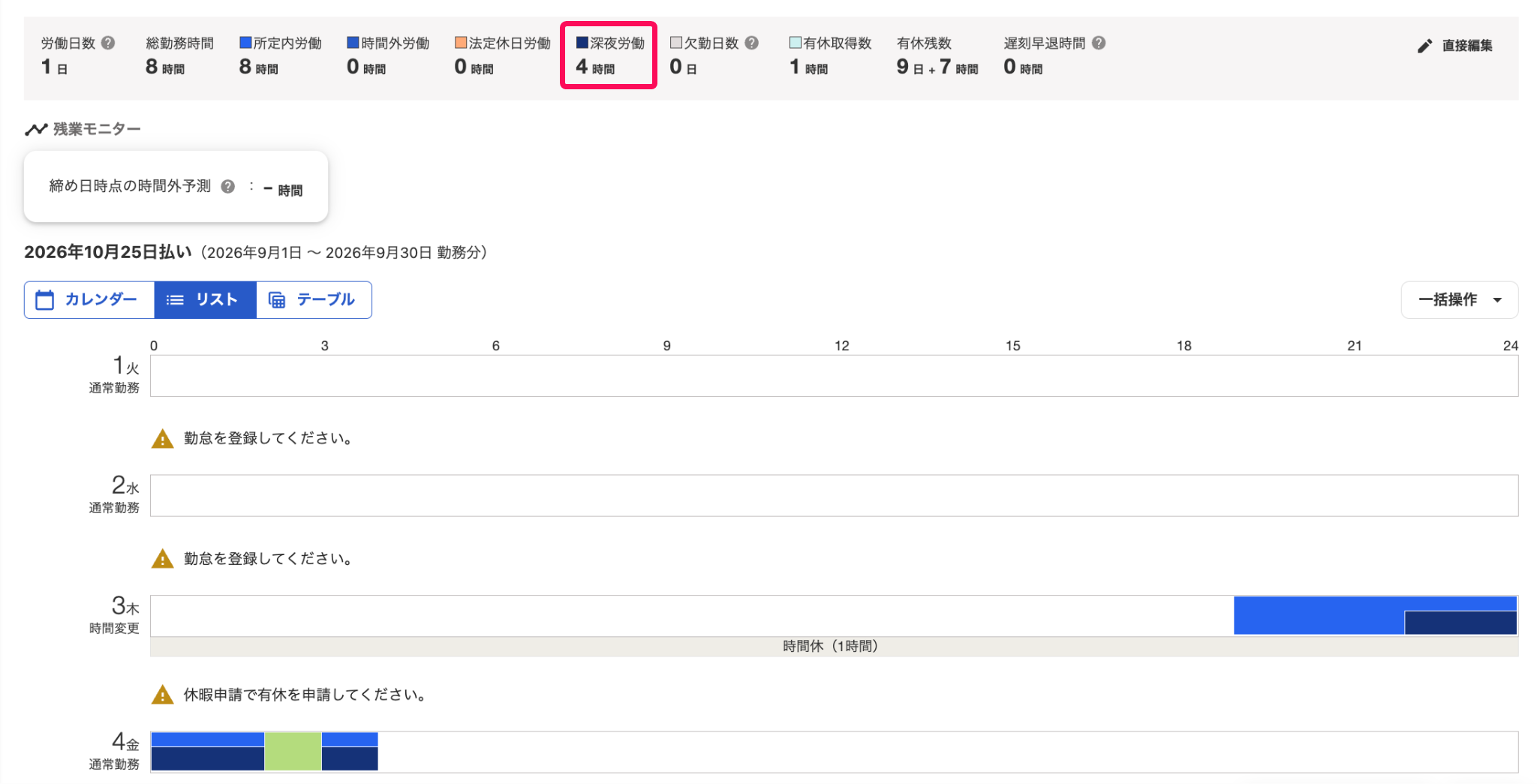This screenshot has width=1537, height=784.
Task: Click help icon for 締め日時点の時間外予測
Action: click(228, 186)
